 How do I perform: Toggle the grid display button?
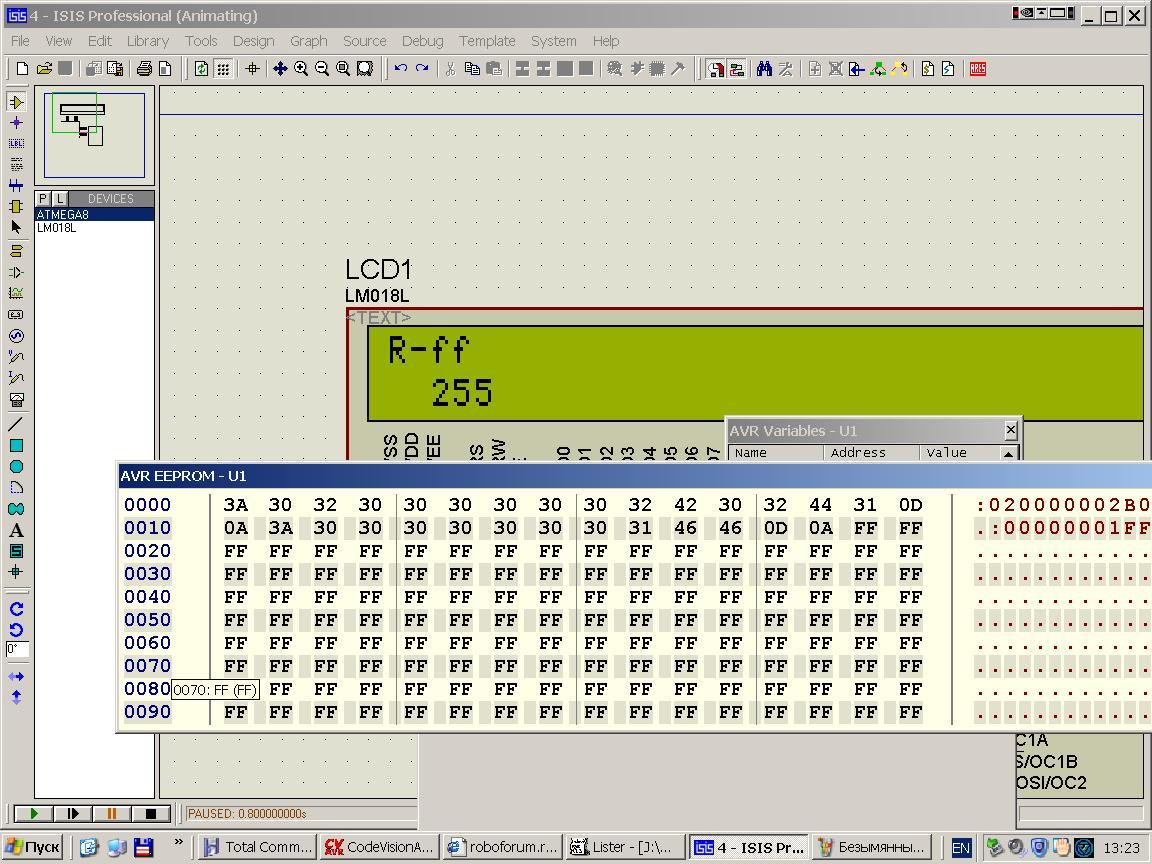223,69
